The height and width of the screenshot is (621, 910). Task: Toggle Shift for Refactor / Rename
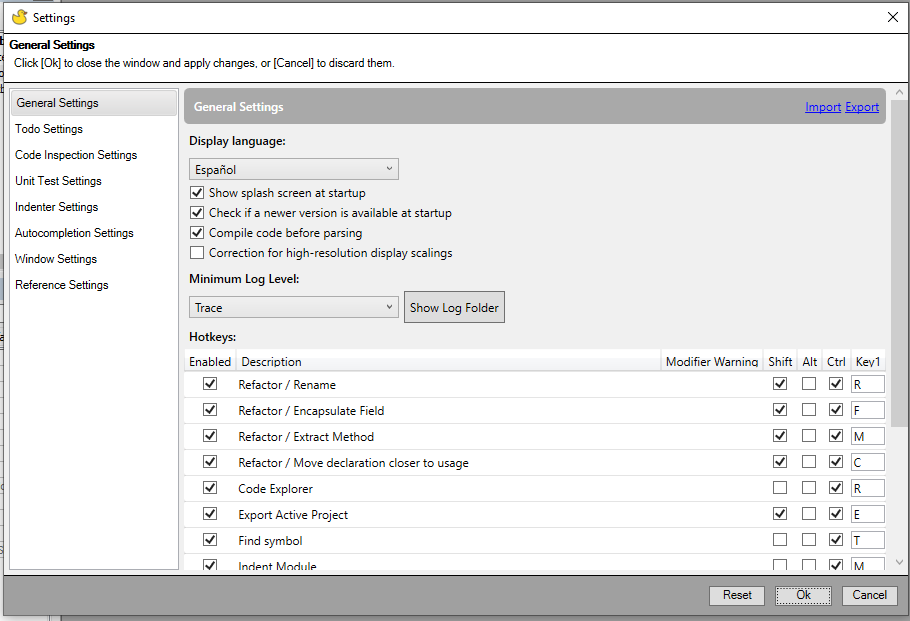coord(780,384)
